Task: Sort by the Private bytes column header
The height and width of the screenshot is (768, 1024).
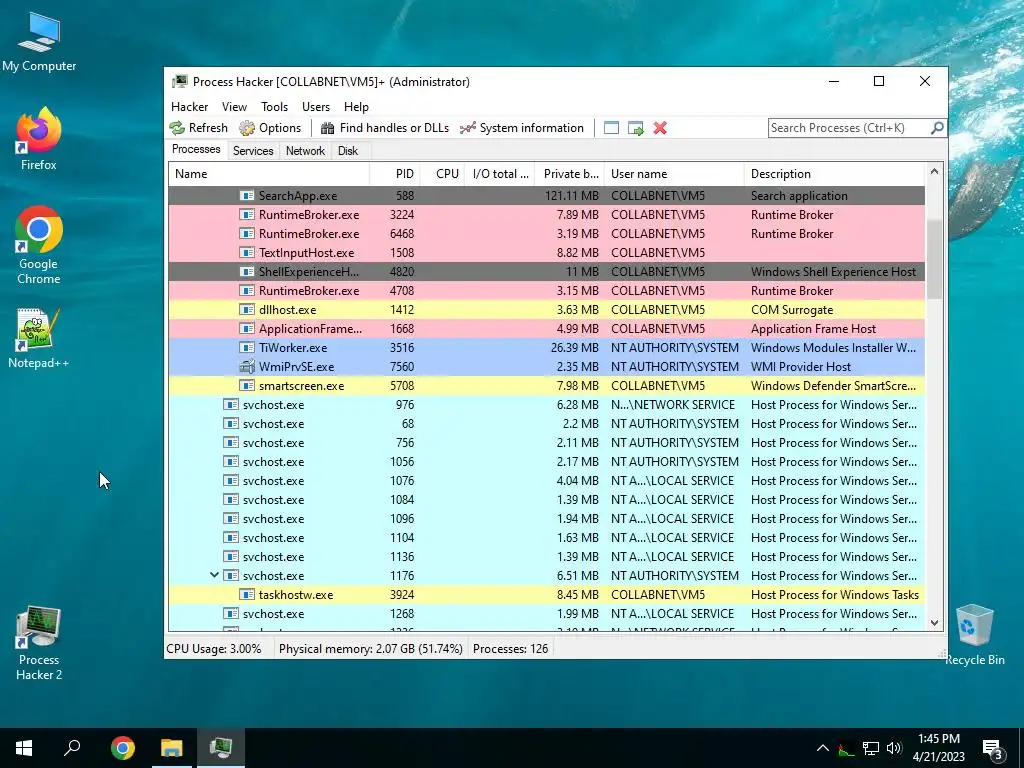Action: pos(570,174)
